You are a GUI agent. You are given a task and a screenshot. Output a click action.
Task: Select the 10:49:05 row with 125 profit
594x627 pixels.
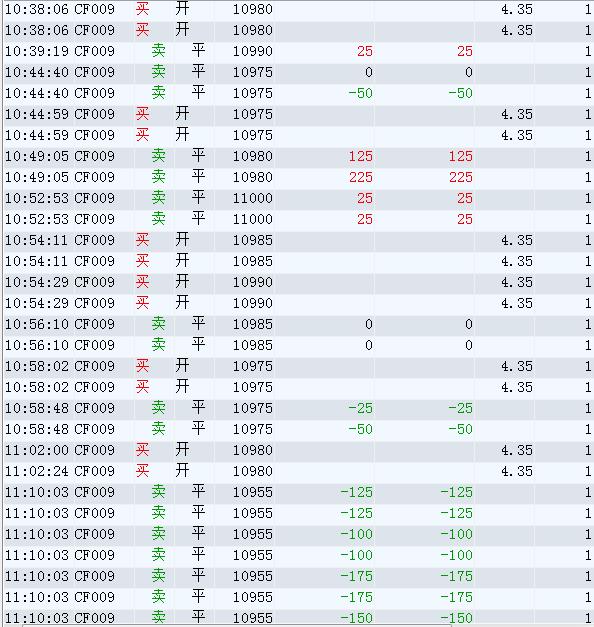(298, 156)
